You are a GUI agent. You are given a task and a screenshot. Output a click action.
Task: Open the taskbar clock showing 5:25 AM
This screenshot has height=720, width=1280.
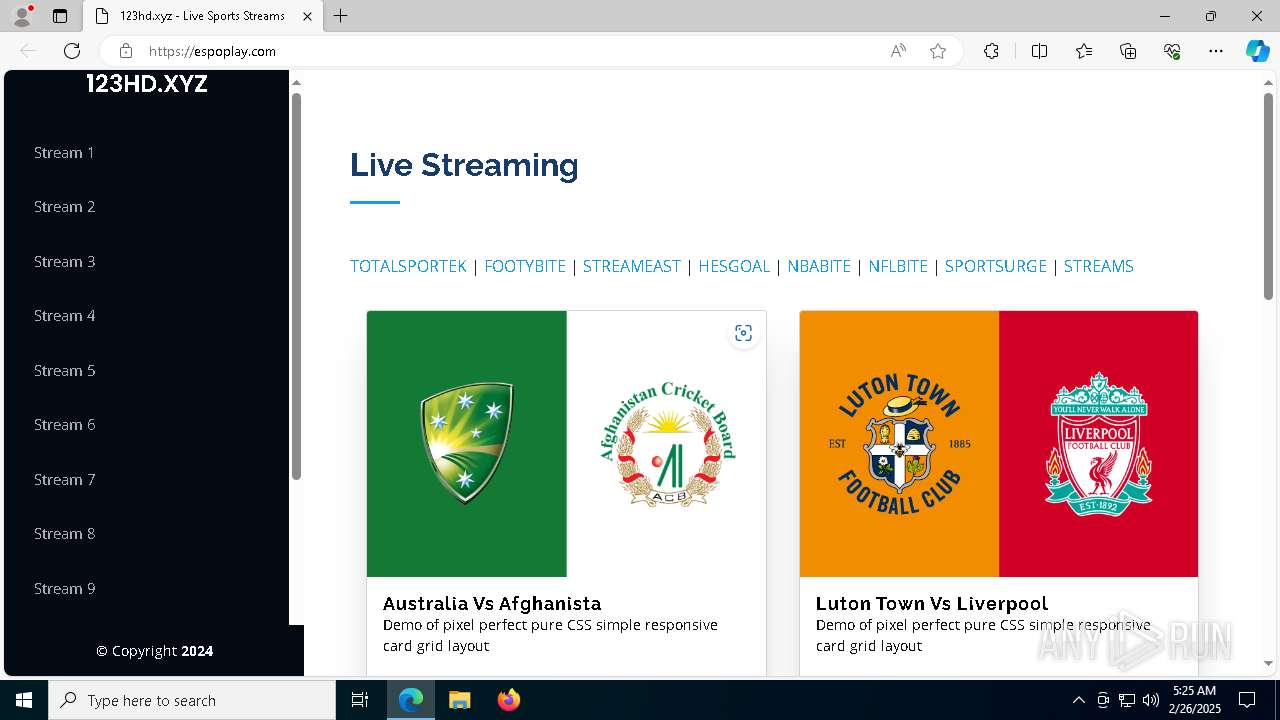click(1195, 700)
